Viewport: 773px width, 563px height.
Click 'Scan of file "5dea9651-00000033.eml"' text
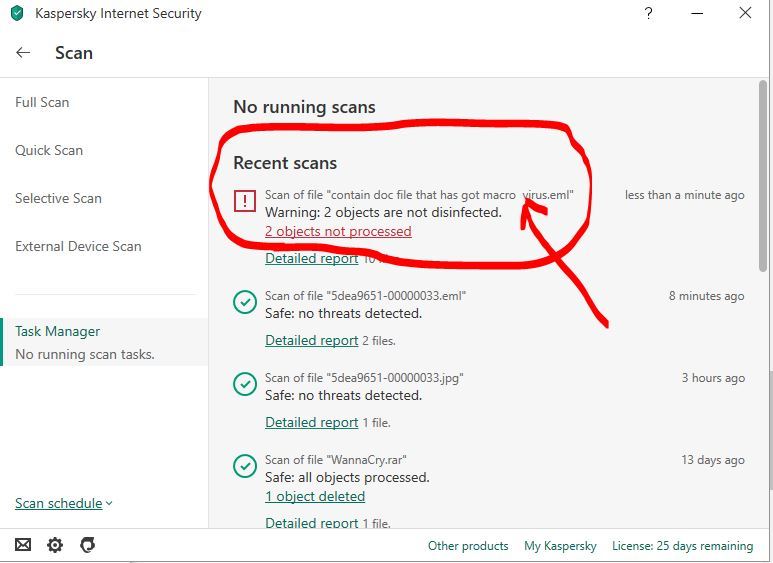(x=365, y=296)
